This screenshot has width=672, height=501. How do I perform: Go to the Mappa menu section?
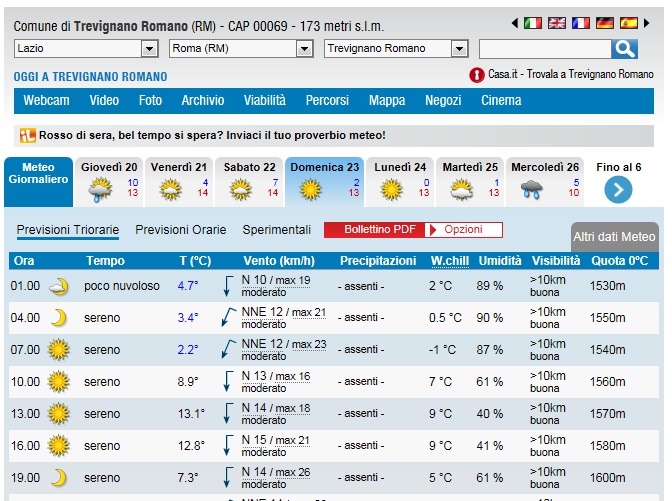pyautogui.click(x=387, y=101)
